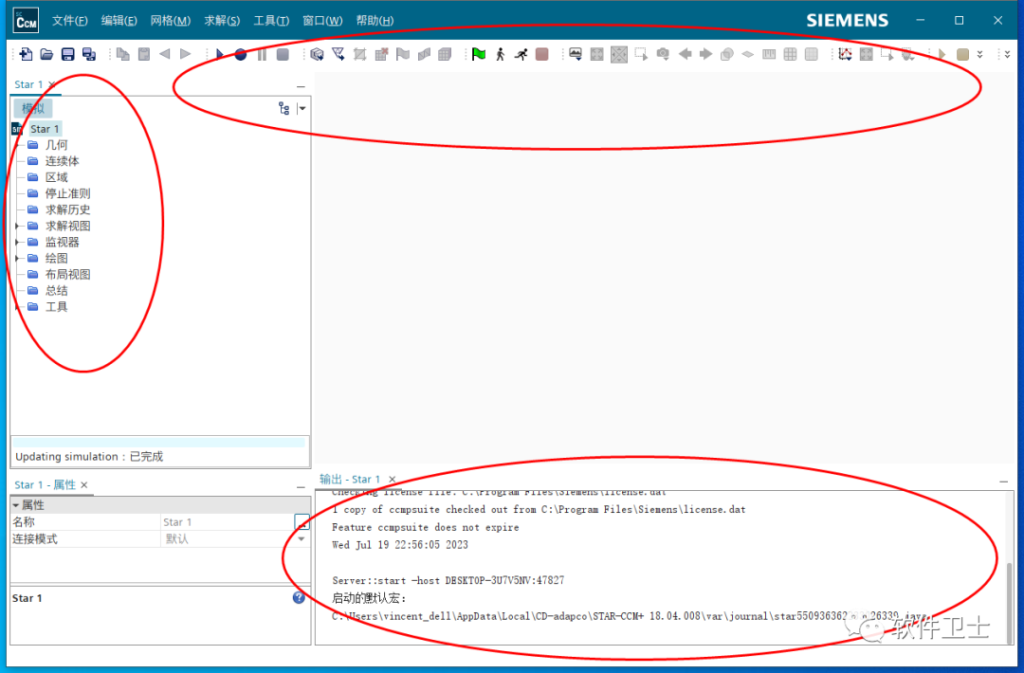Open the 连接模式 property dropdown
The image size is (1024, 673).
point(301,539)
